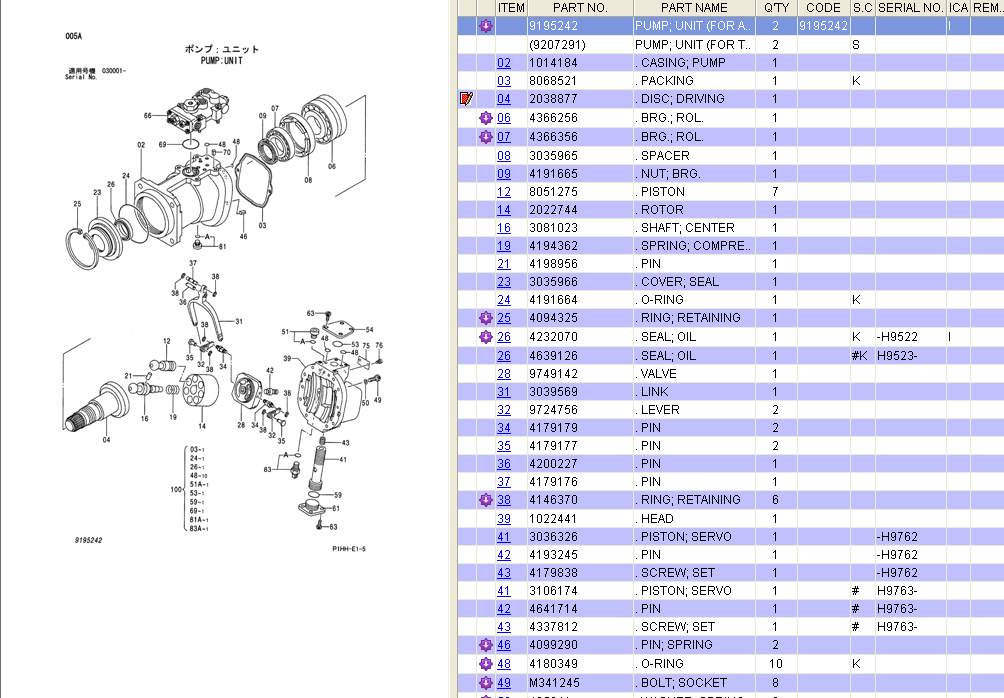Click the Q'TY column header
The height and width of the screenshot is (698, 1004).
tap(776, 8)
